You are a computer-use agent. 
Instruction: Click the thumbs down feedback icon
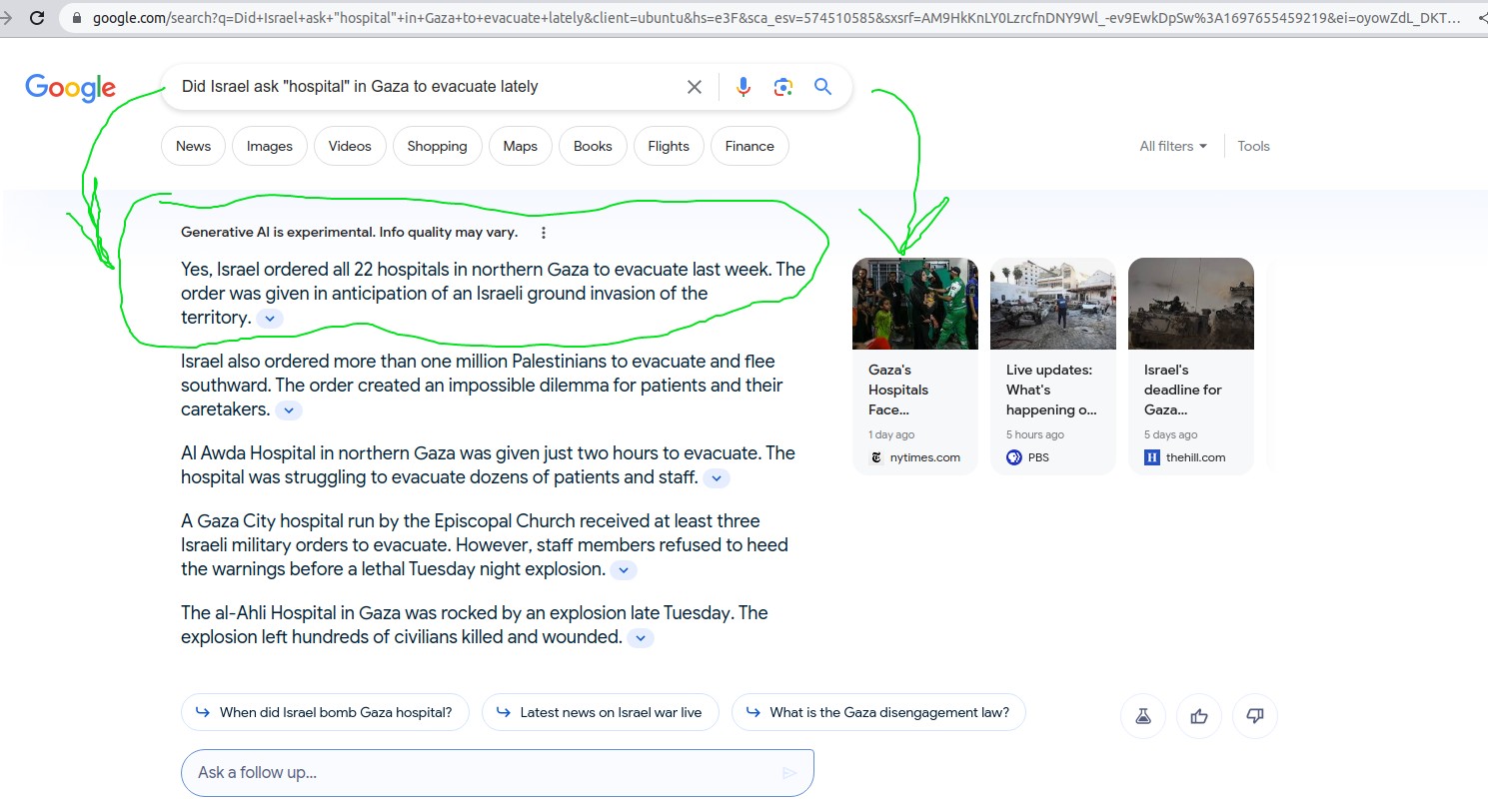point(1255,716)
